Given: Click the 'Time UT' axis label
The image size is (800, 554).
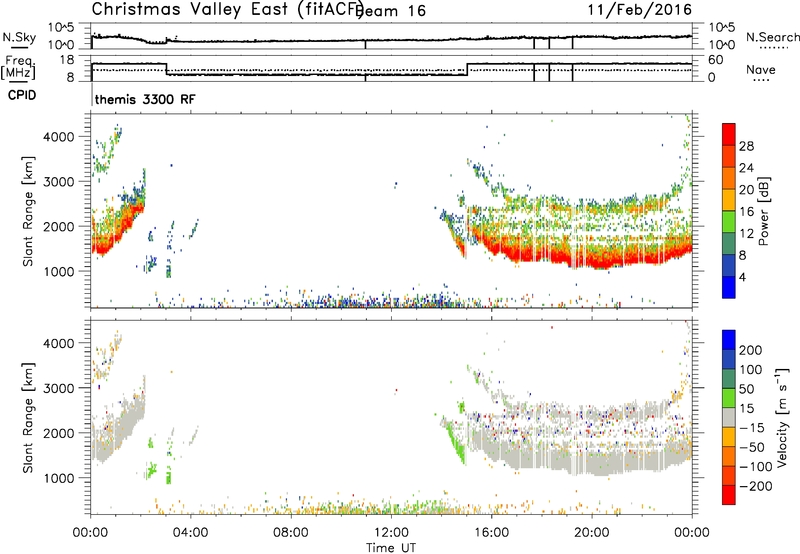Looking at the screenshot, I should click(391, 547).
